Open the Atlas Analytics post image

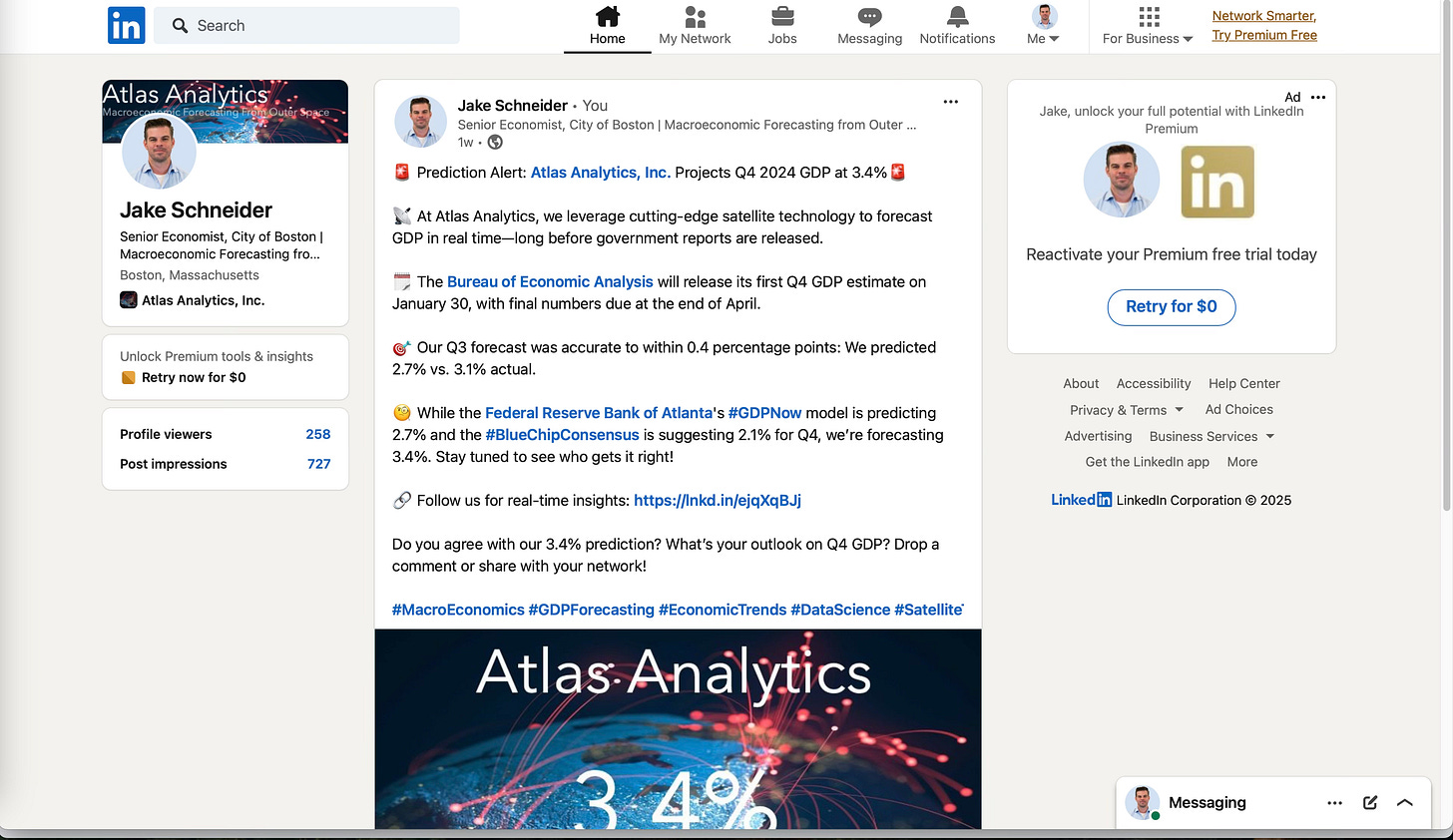point(678,729)
